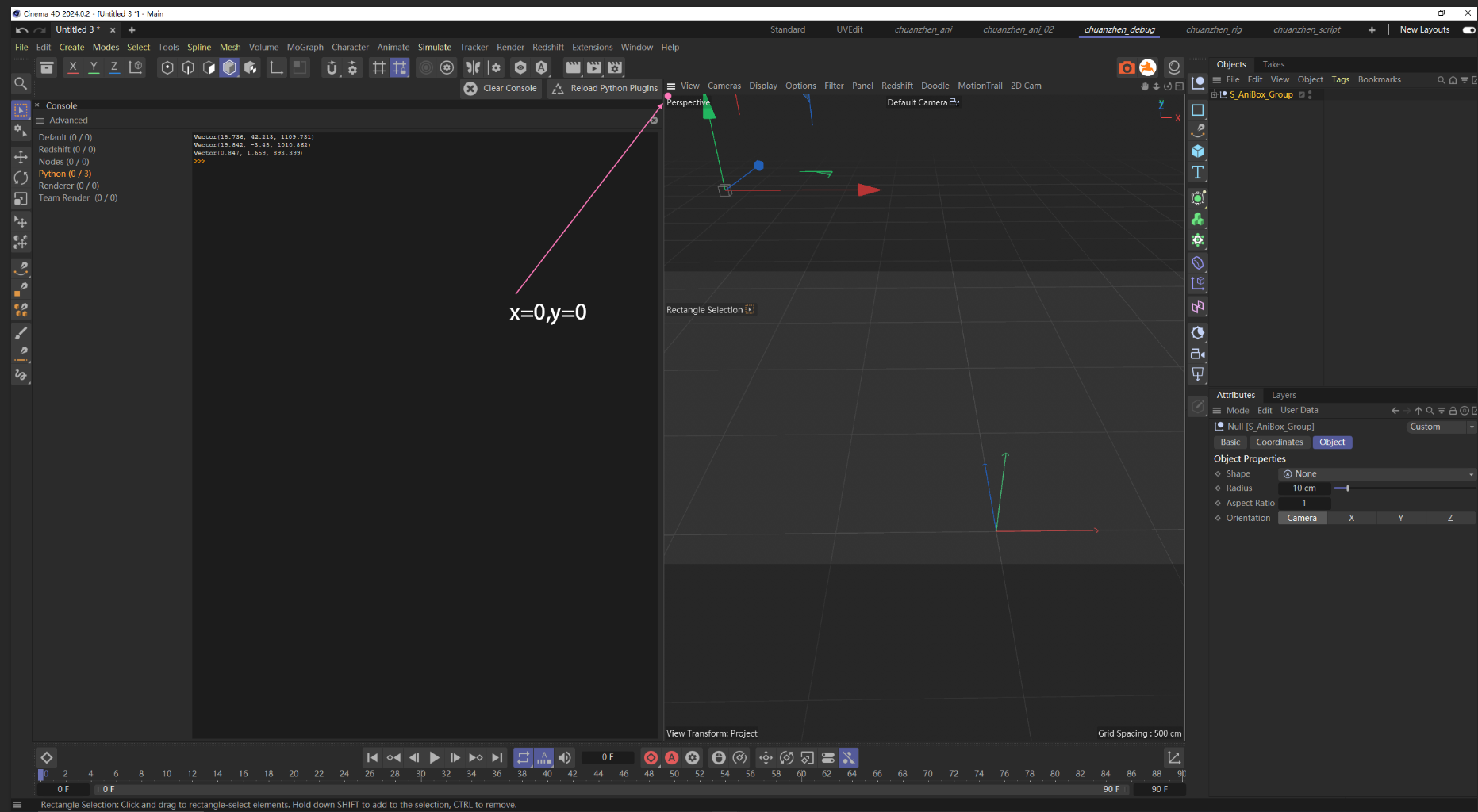This screenshot has width=1478, height=812.
Task: Select Edges mode icon in top toolbar
Action: pyautogui.click(x=188, y=67)
